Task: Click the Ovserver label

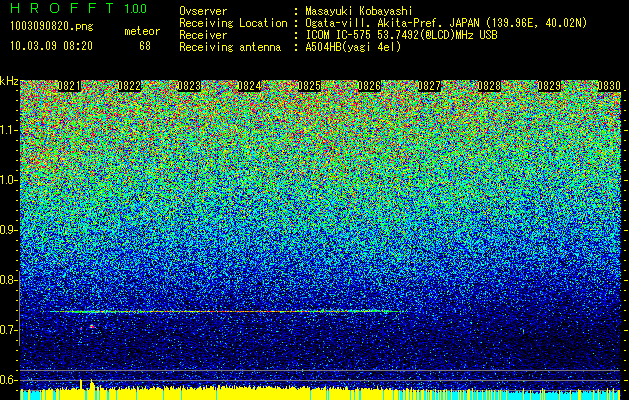Action: pos(203,11)
